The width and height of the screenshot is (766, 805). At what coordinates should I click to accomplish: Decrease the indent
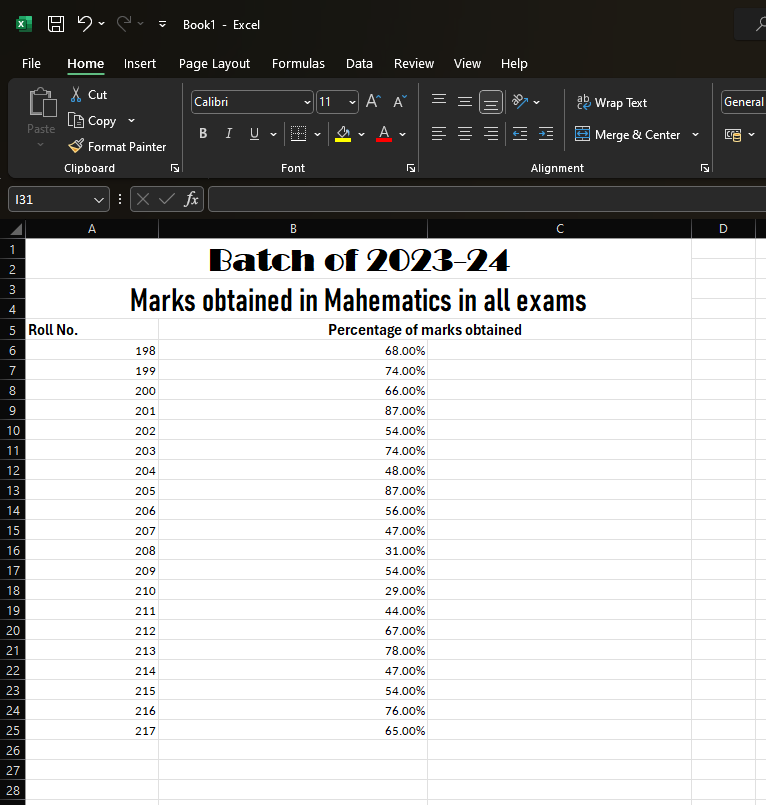(520, 134)
